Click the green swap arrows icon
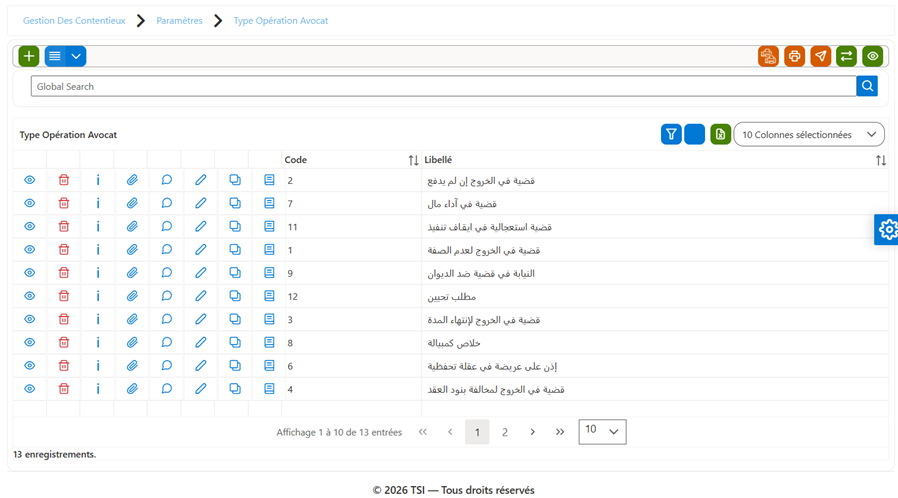This screenshot has width=898, height=498. [846, 56]
